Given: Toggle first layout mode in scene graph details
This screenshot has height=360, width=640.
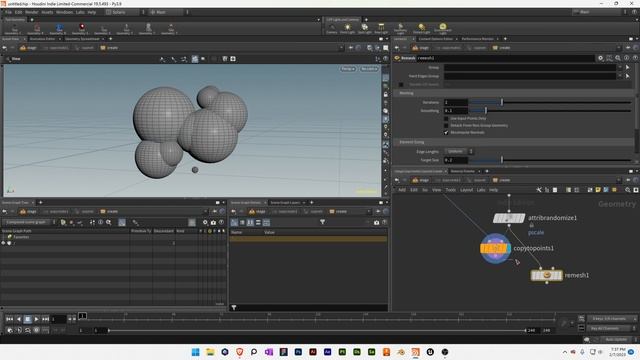Looking at the screenshot, I should (234, 222).
